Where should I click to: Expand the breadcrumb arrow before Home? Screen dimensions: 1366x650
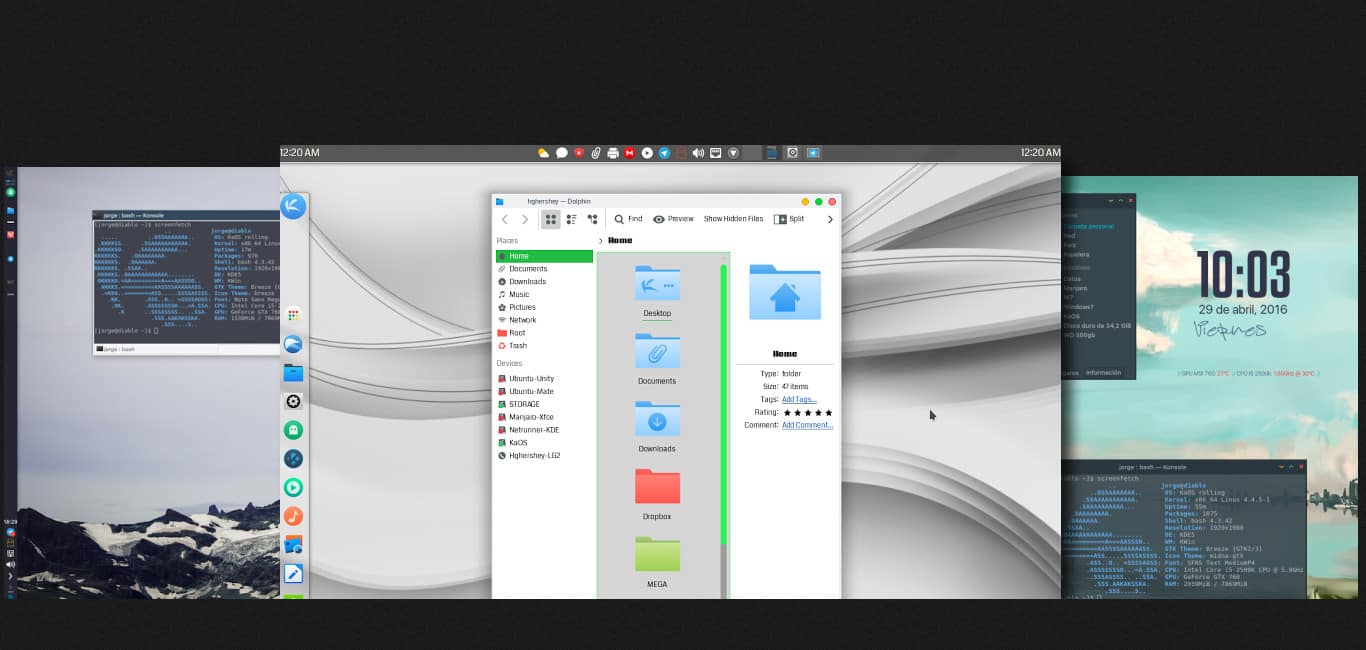pos(601,241)
